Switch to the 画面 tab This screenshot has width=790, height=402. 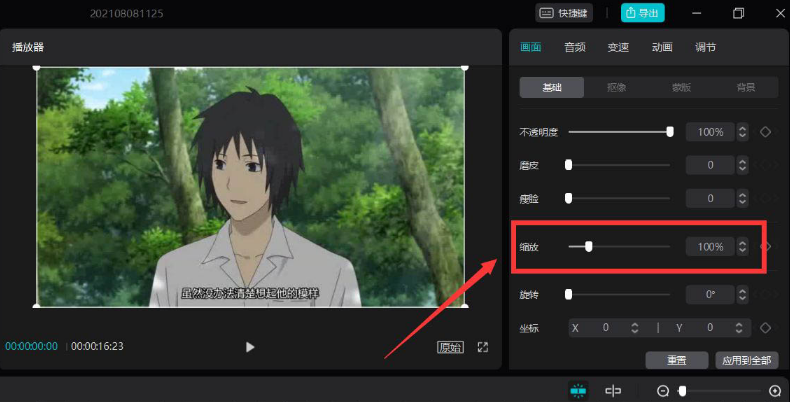tap(531, 47)
